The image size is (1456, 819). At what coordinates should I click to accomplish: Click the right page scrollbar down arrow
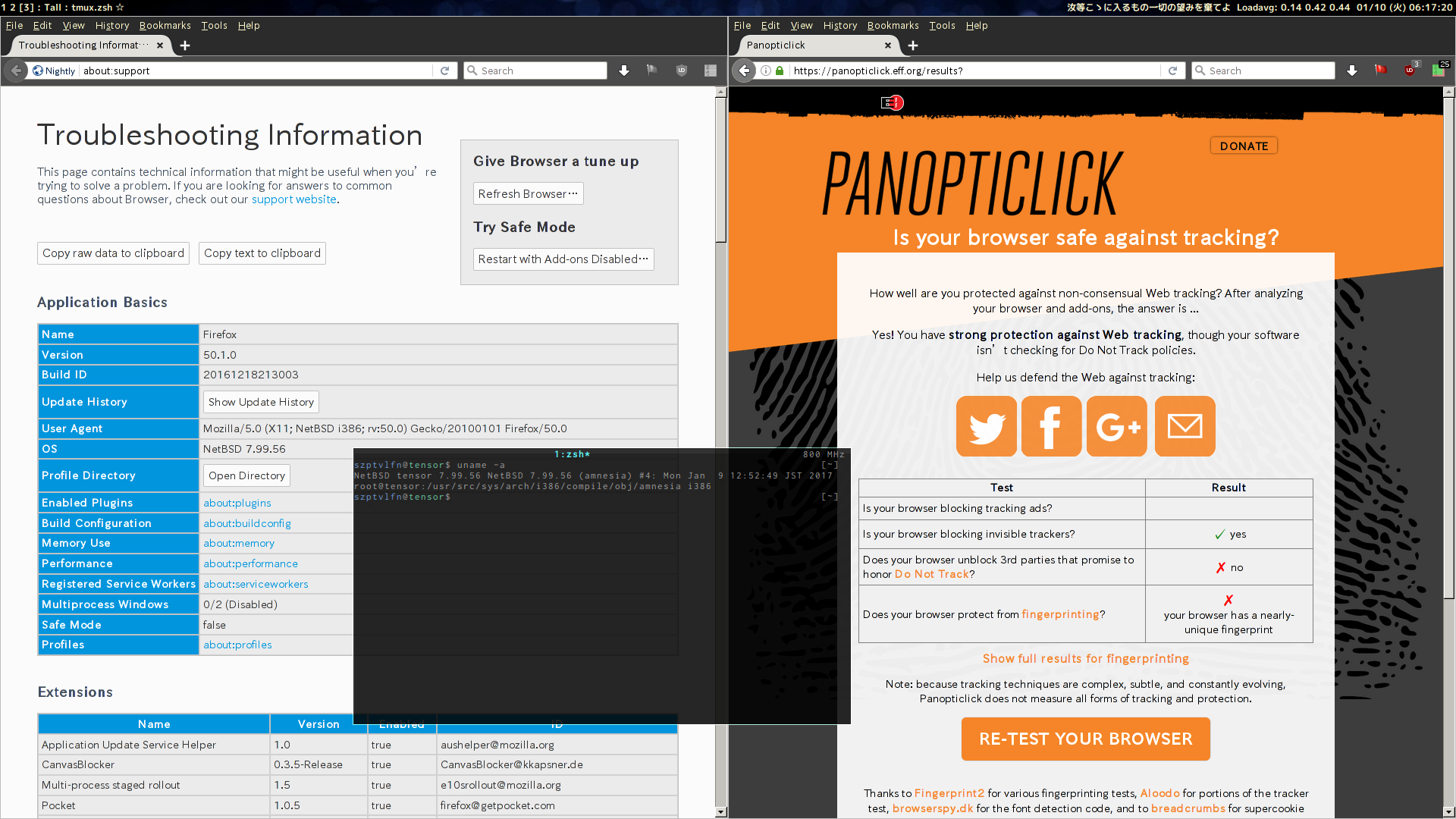(1448, 811)
